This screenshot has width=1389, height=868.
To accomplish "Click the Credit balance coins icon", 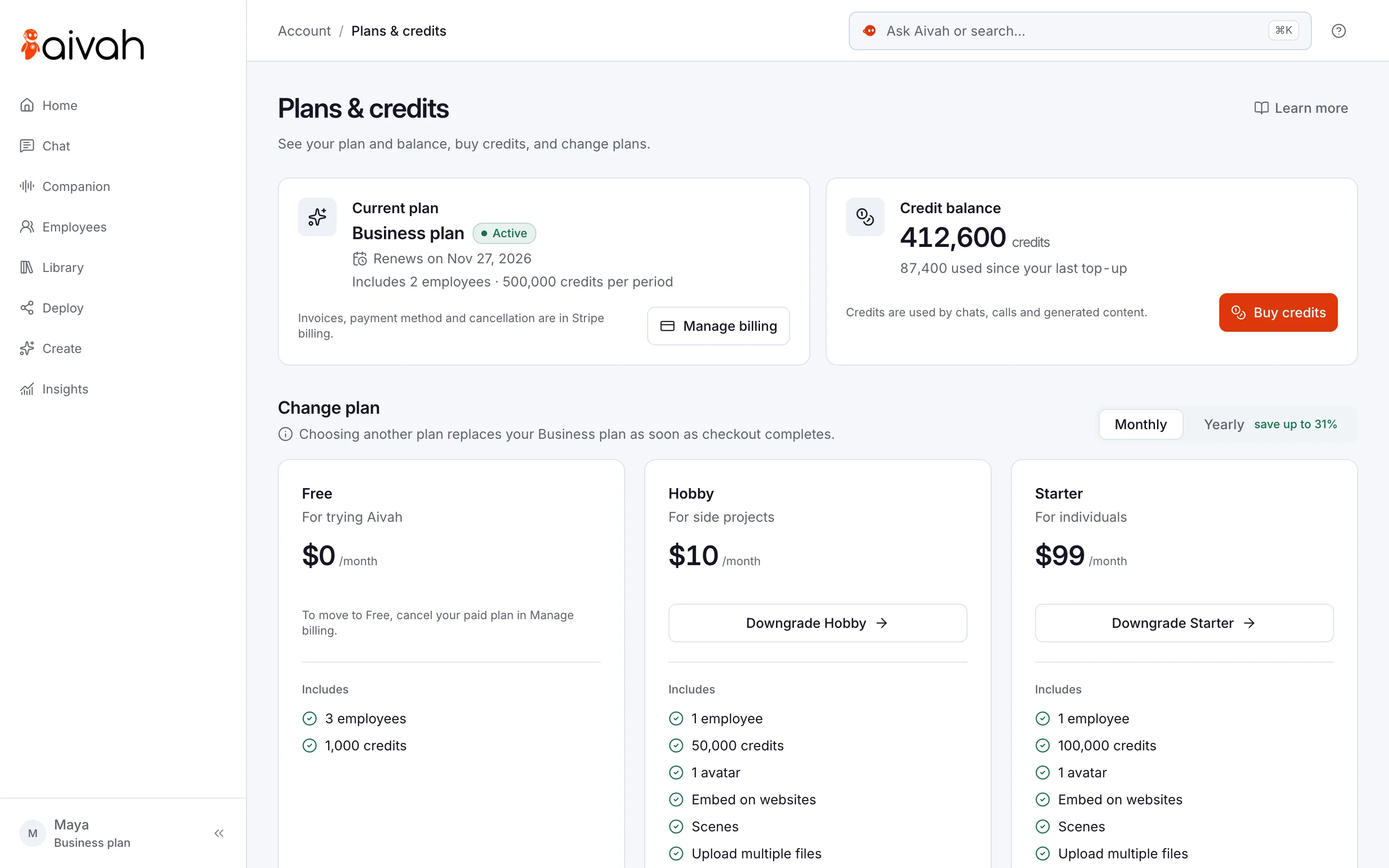I will (864, 217).
